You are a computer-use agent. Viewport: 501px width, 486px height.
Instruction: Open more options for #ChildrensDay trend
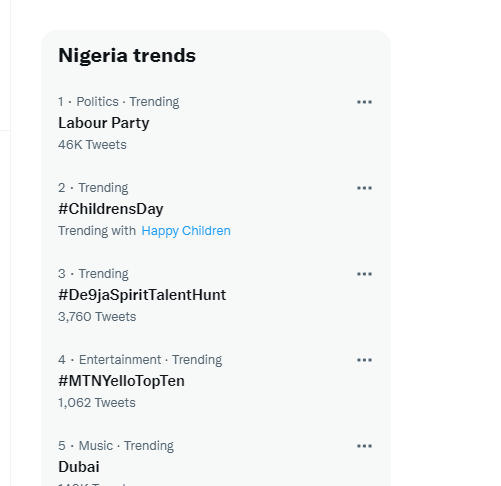point(364,188)
